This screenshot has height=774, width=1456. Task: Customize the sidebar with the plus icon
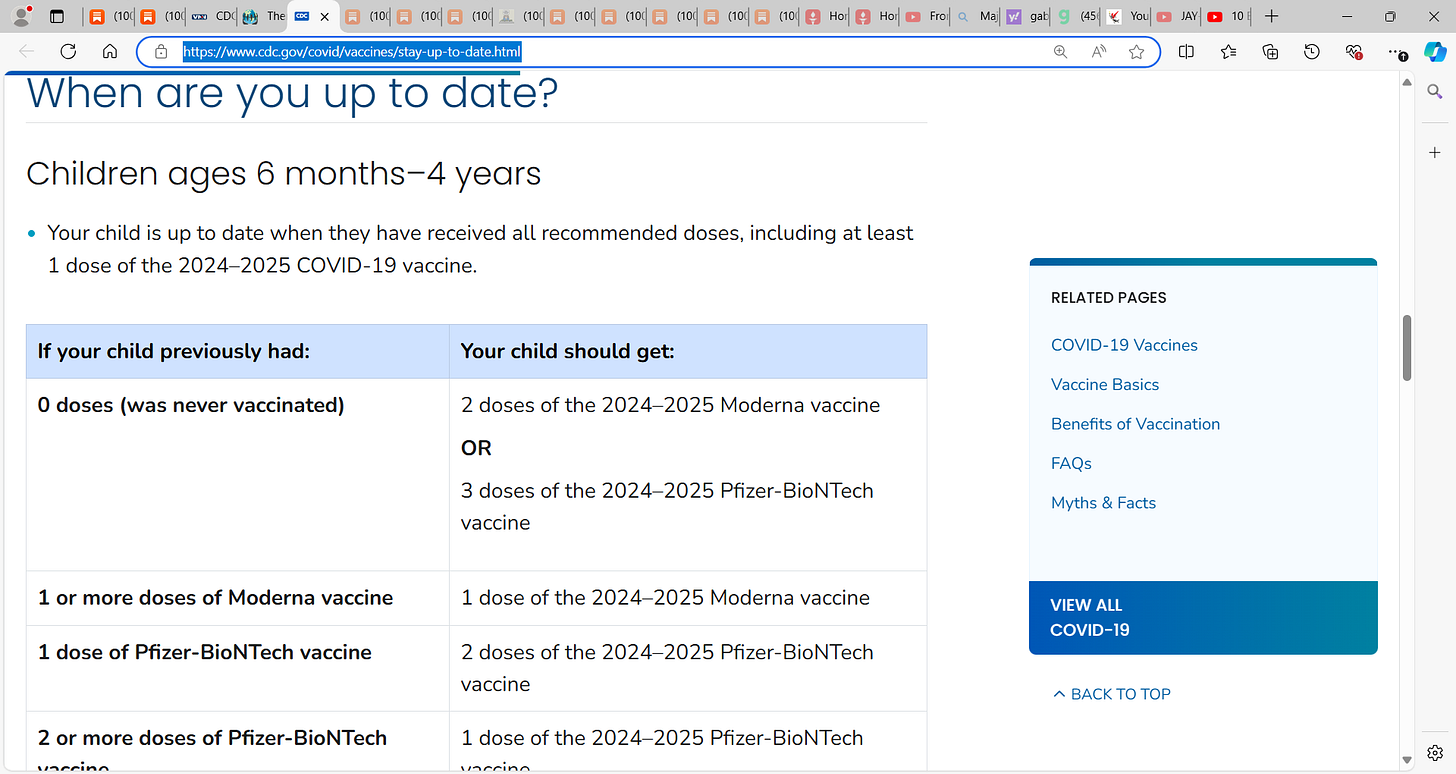coord(1434,152)
